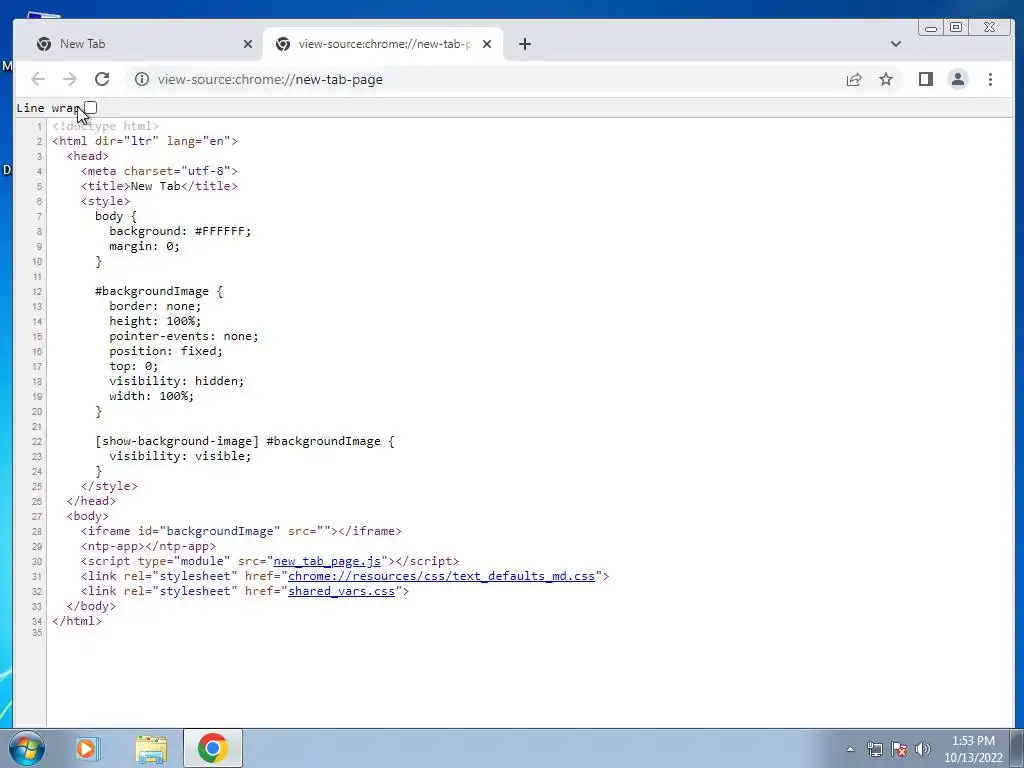Screen dimensions: 1024x768
Task: Launch Windows Media Player from taskbar
Action: click(x=87, y=748)
